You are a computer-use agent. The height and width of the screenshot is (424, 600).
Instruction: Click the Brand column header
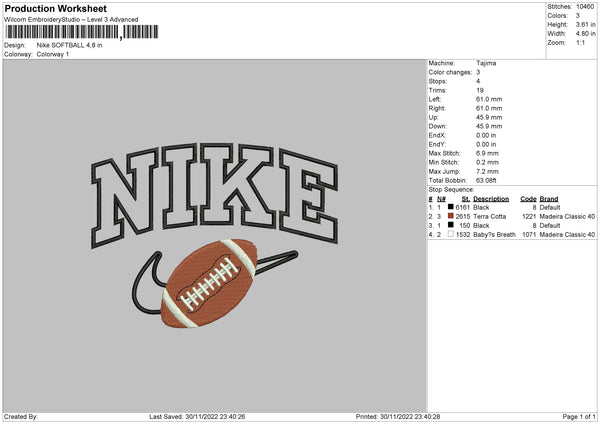549,199
